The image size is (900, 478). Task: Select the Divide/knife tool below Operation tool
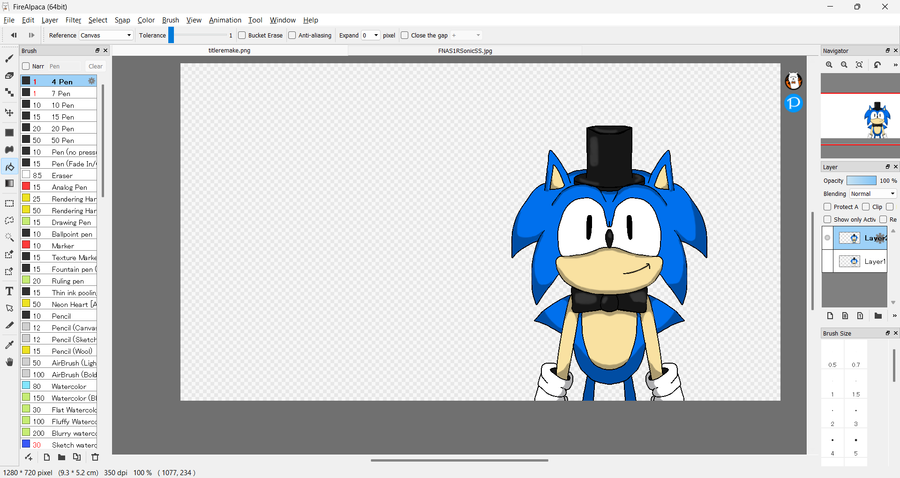(x=9, y=325)
